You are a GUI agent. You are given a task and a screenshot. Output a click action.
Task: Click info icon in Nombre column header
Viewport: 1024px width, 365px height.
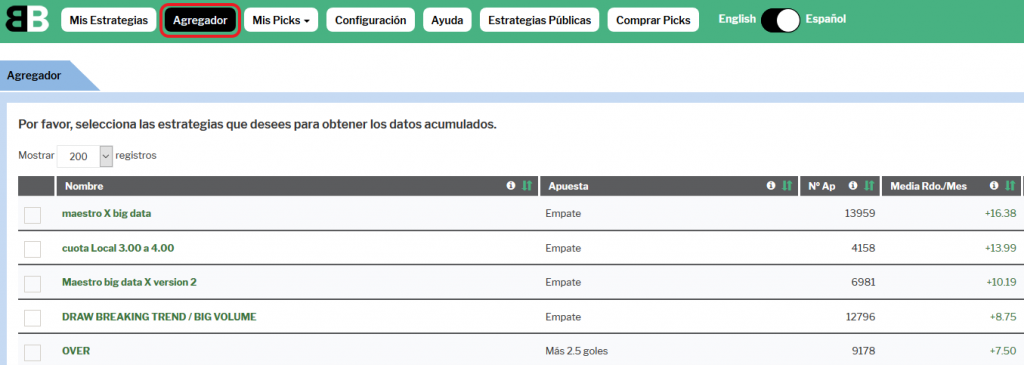click(x=511, y=186)
